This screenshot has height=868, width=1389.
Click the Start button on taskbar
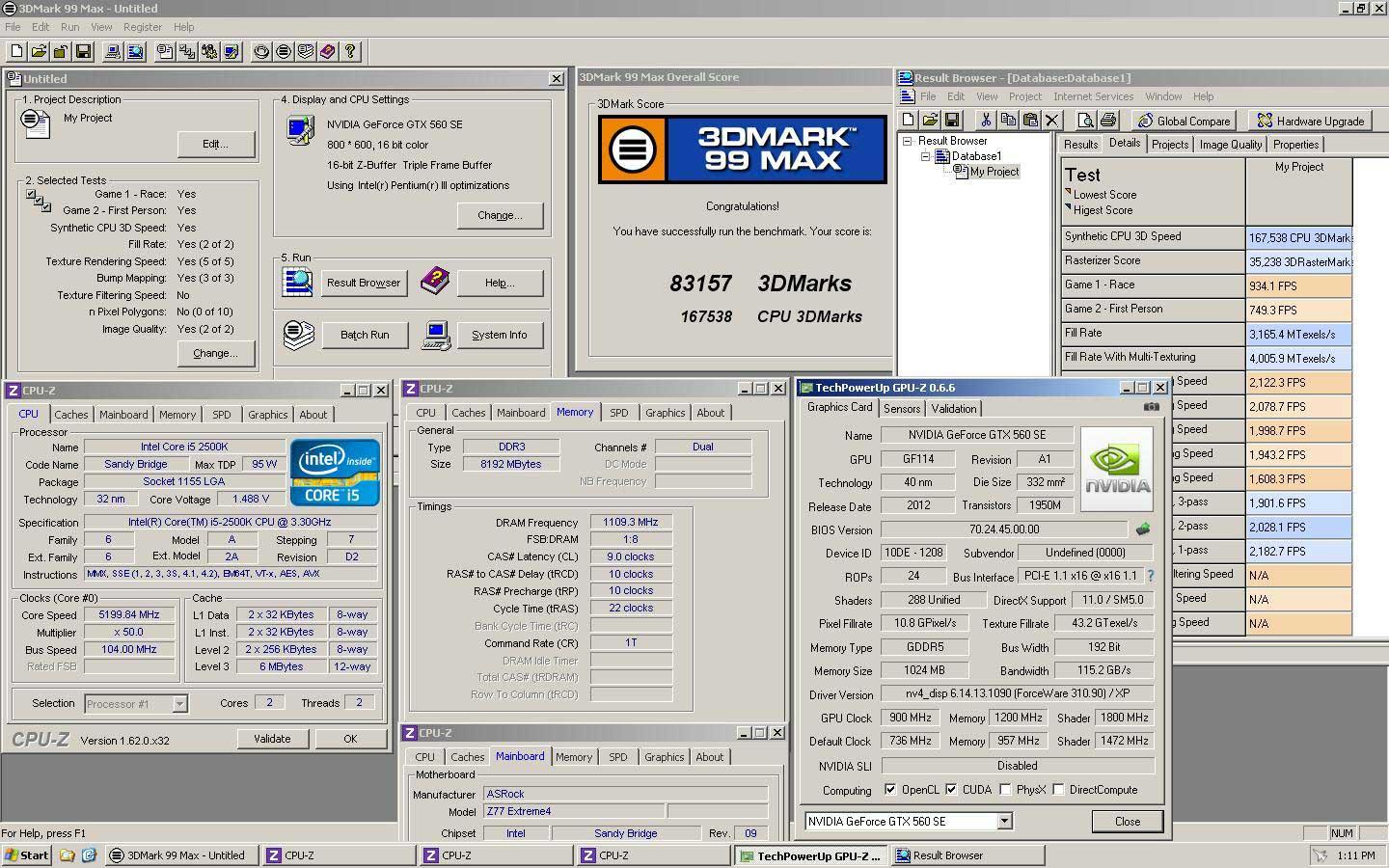click(x=27, y=855)
